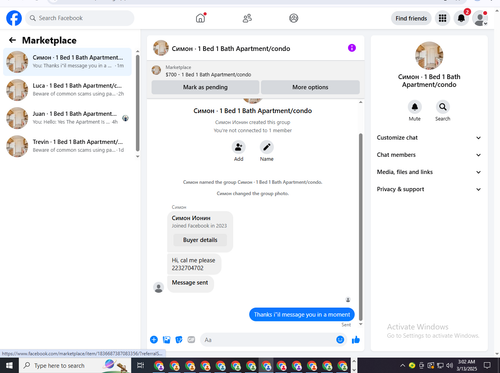
Task: Open the account profile avatar menu
Action: [480, 18]
